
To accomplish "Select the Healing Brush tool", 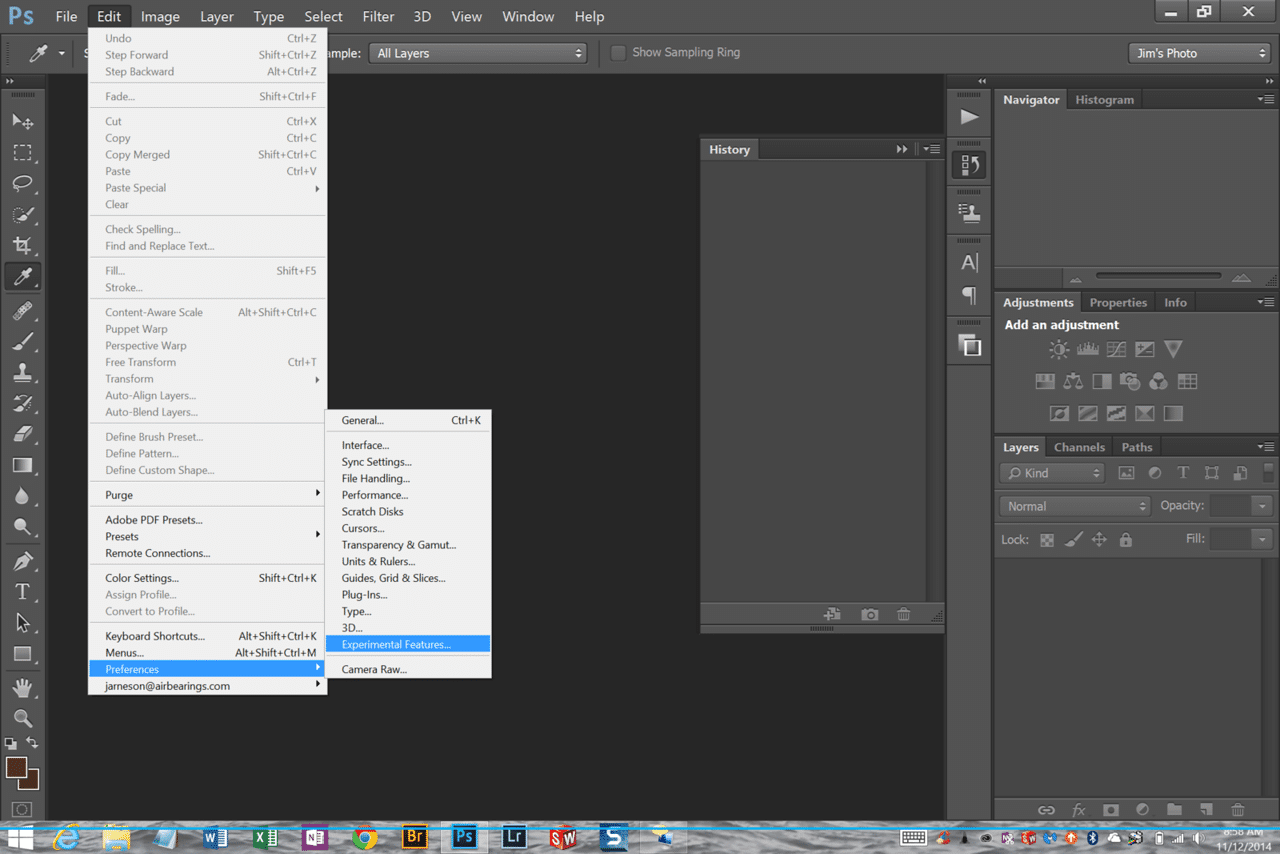I will coord(22,311).
